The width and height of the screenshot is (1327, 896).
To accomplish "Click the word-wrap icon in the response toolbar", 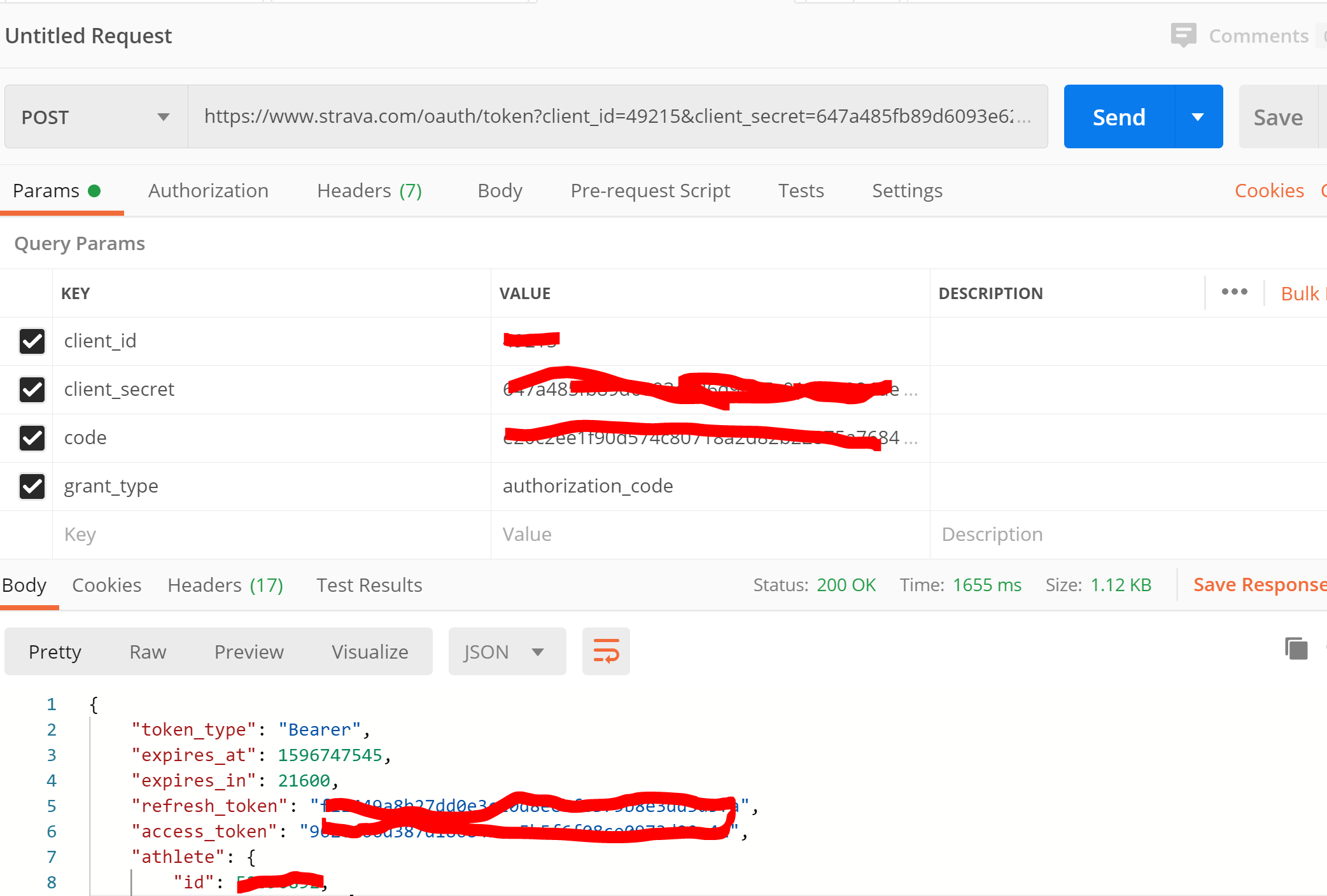I will click(605, 651).
